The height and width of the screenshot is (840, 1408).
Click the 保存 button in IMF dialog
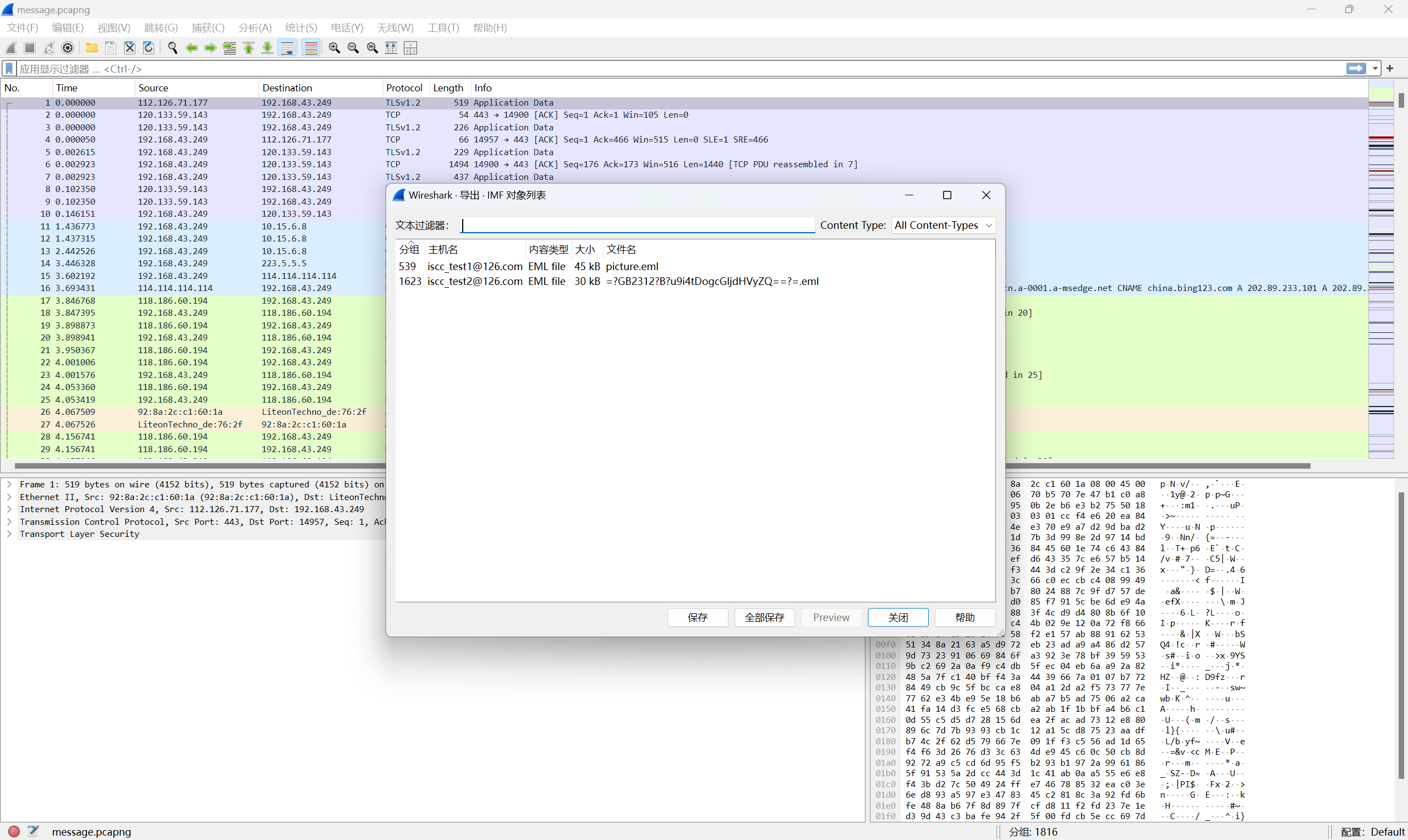click(698, 617)
